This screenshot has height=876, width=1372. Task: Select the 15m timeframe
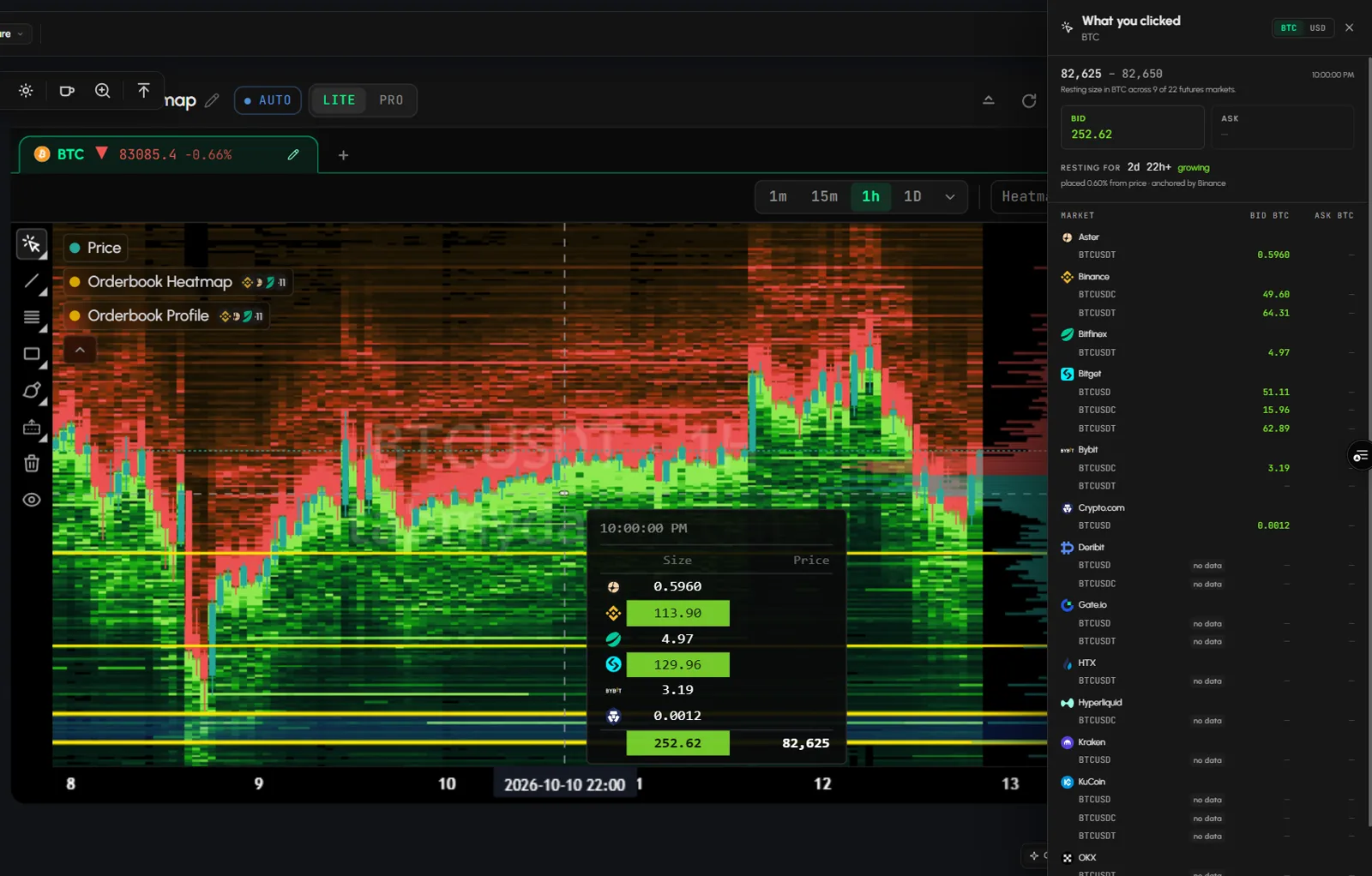(824, 197)
